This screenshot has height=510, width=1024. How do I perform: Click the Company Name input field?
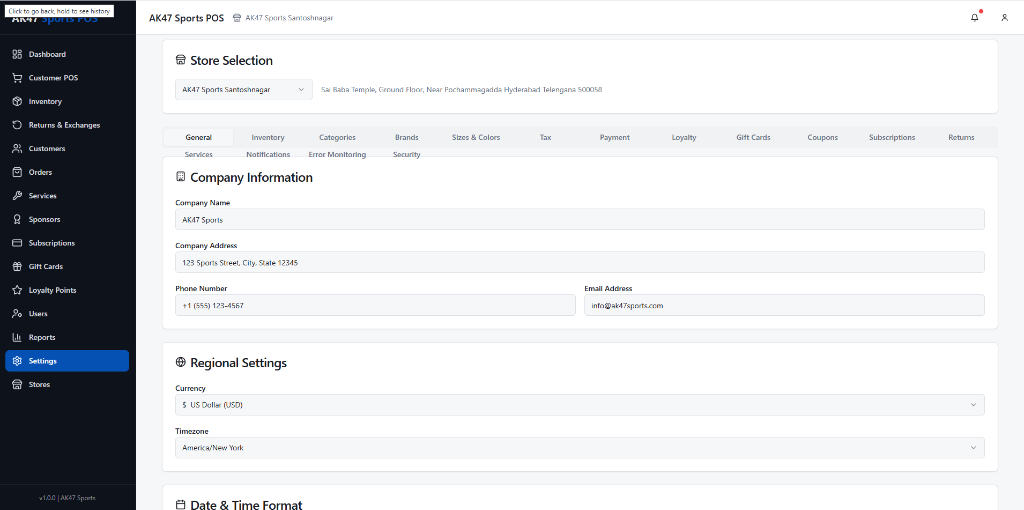(579, 219)
